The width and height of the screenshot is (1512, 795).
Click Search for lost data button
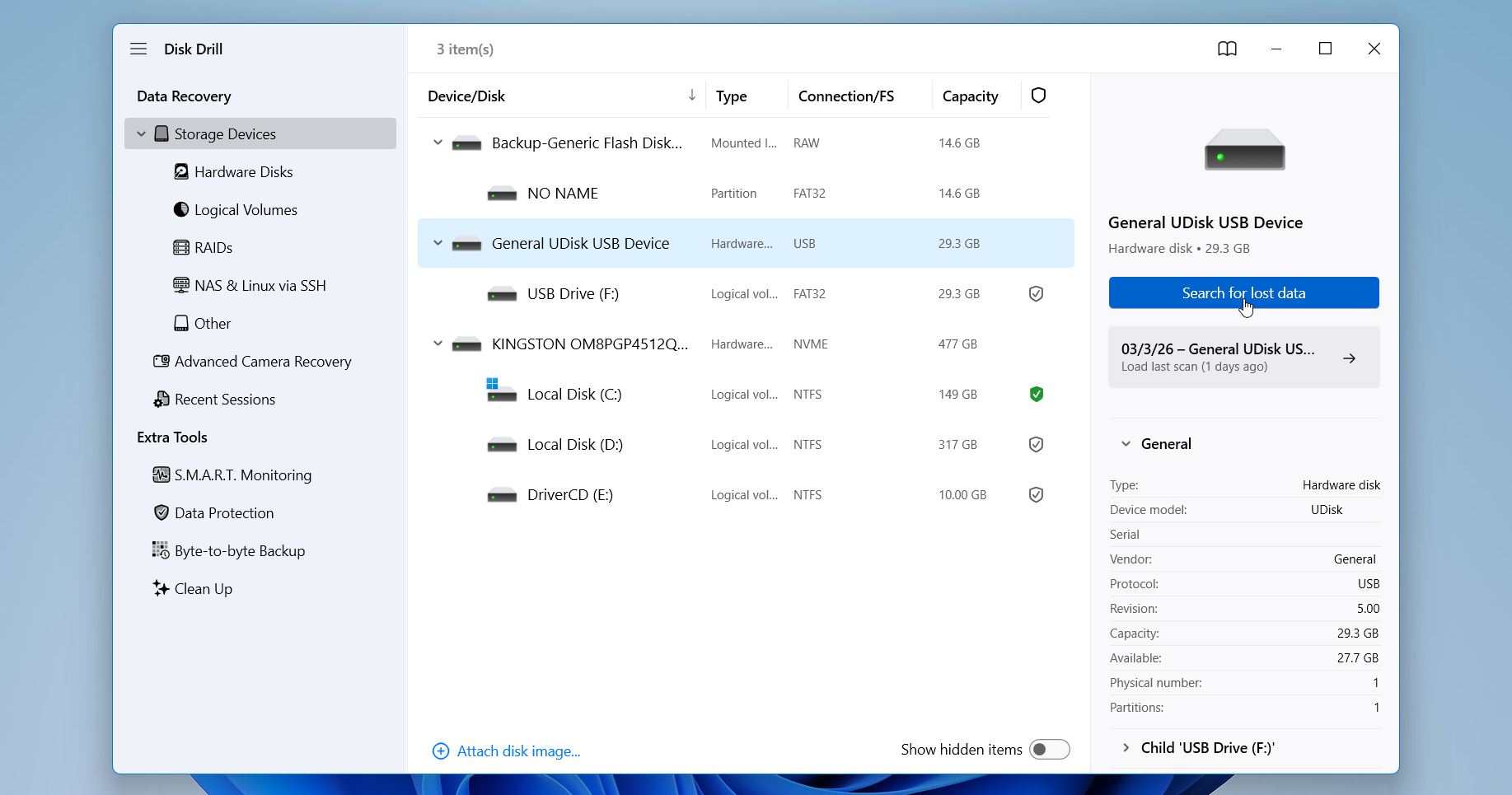point(1243,293)
